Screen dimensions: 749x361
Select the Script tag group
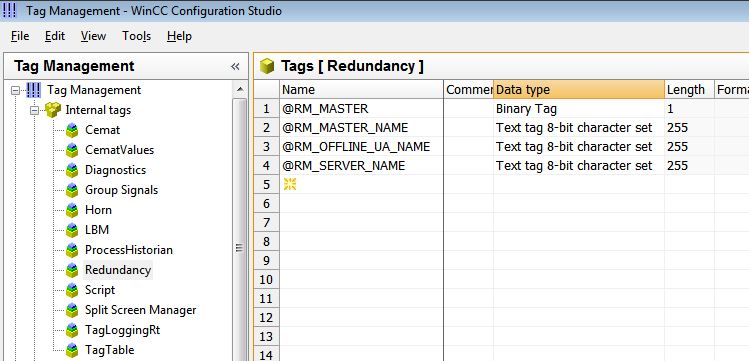[100, 290]
